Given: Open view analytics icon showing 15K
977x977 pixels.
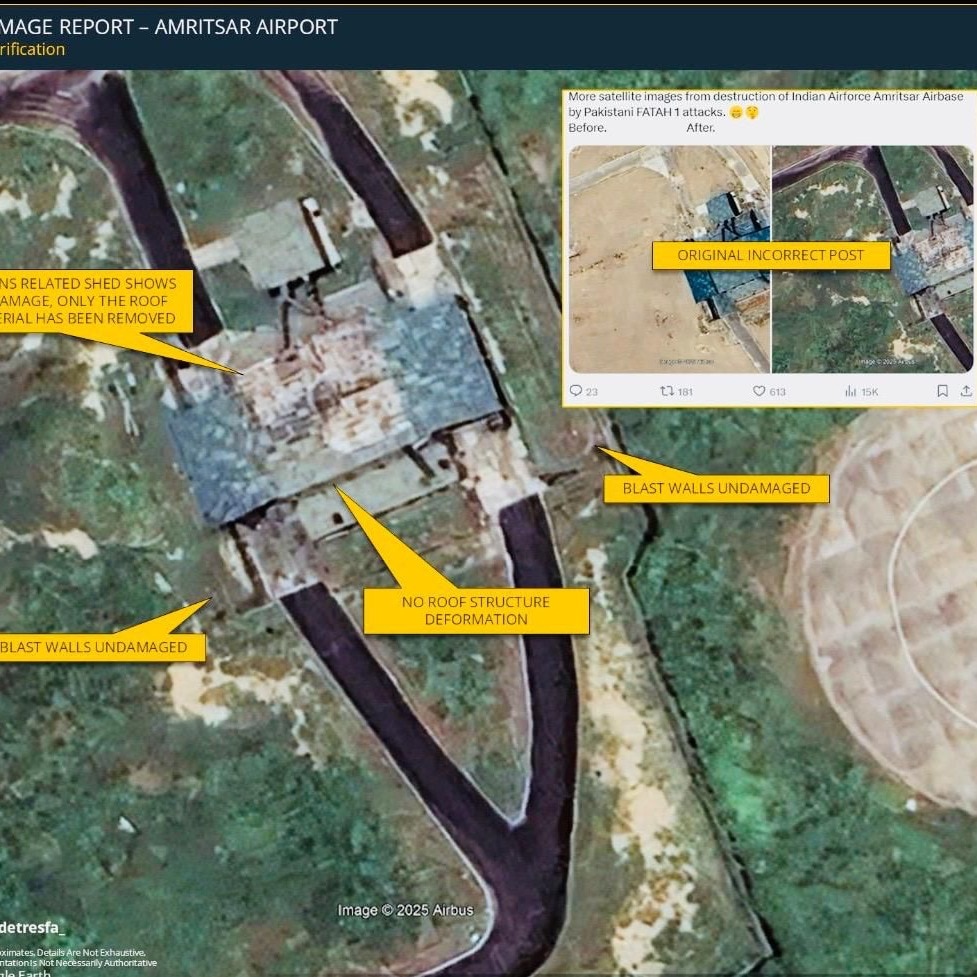Looking at the screenshot, I should pyautogui.click(x=850, y=391).
